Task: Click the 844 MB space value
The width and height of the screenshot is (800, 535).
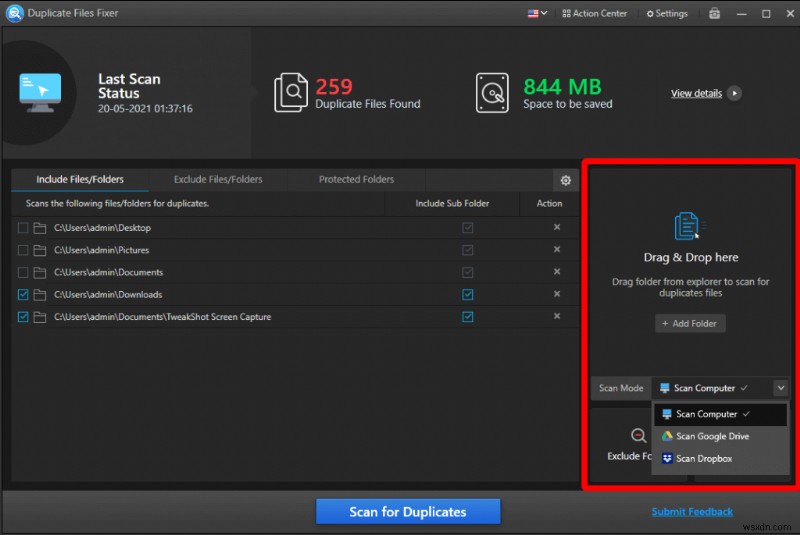Action: pos(562,87)
